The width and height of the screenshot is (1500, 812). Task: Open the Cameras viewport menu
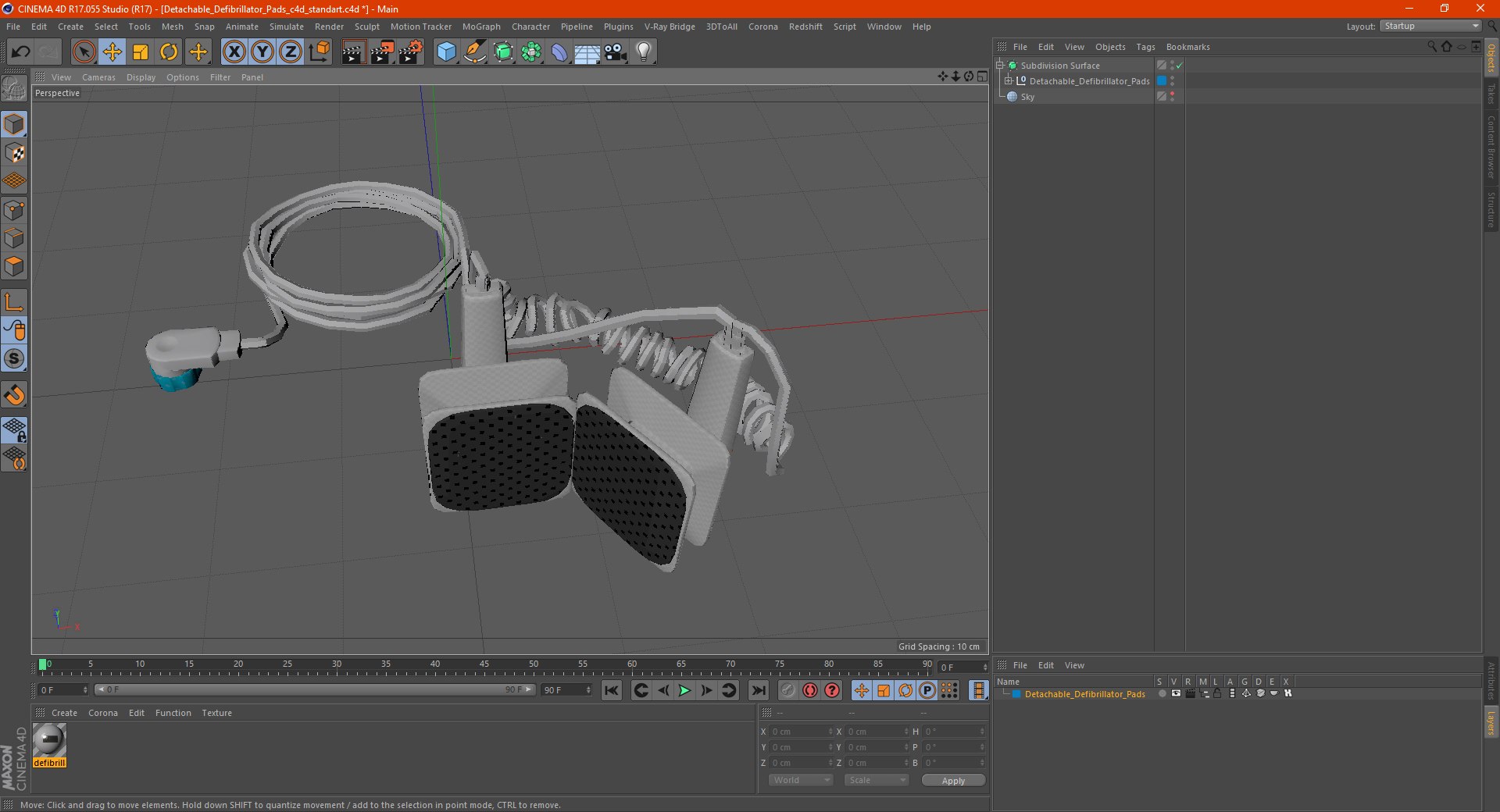coord(98,77)
